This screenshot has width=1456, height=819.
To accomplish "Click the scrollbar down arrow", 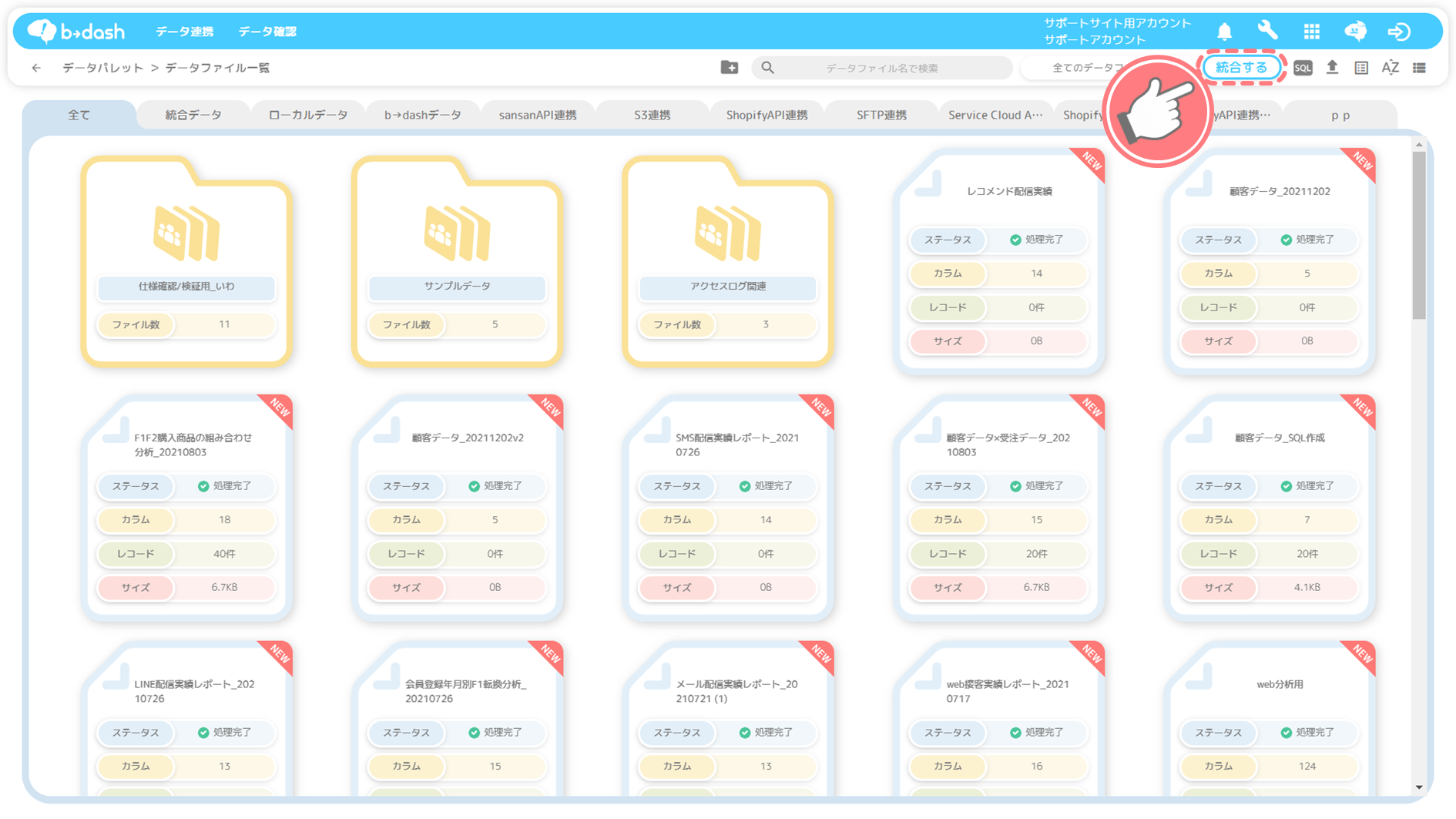I will pos(1419,787).
